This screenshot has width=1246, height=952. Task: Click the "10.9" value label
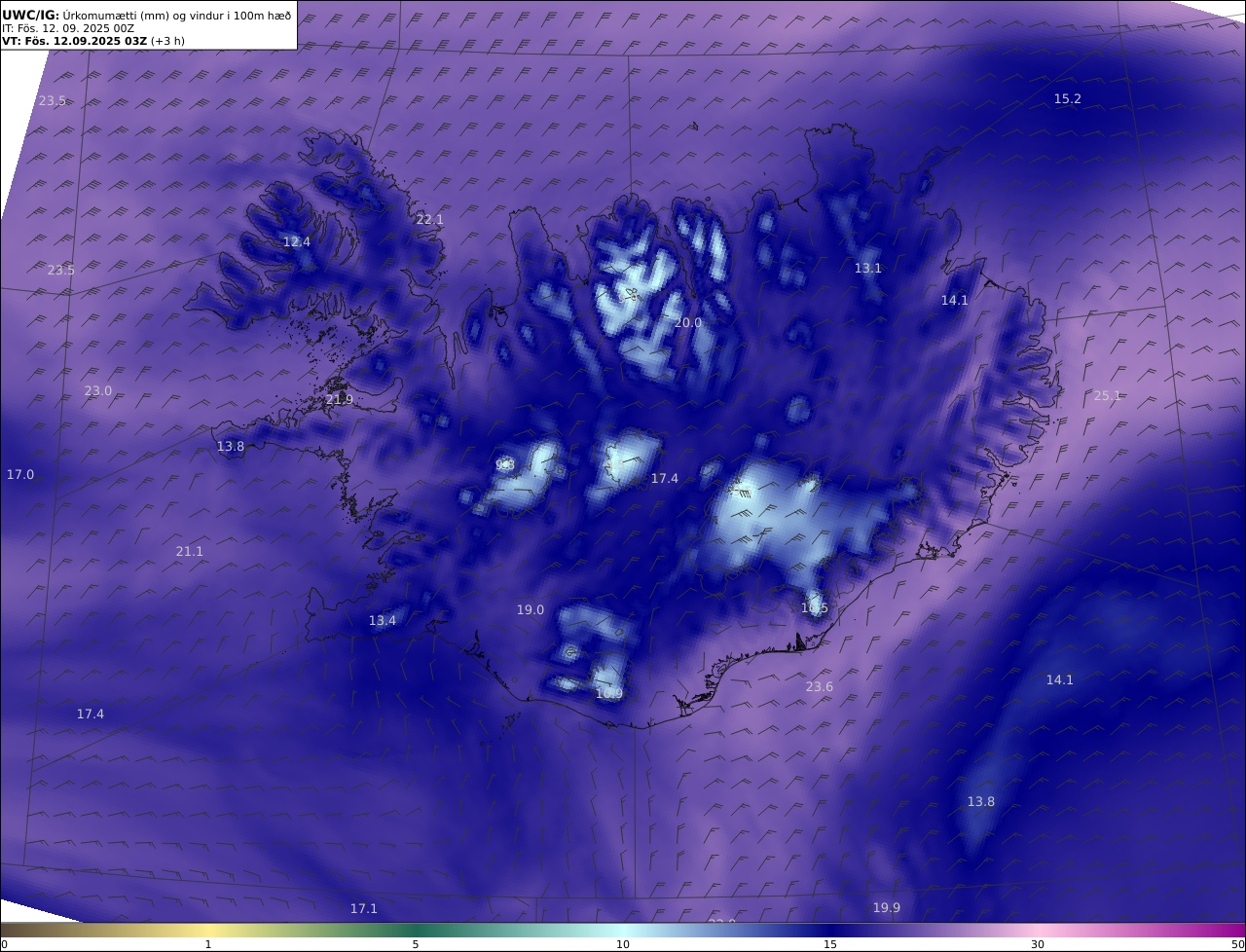609,693
